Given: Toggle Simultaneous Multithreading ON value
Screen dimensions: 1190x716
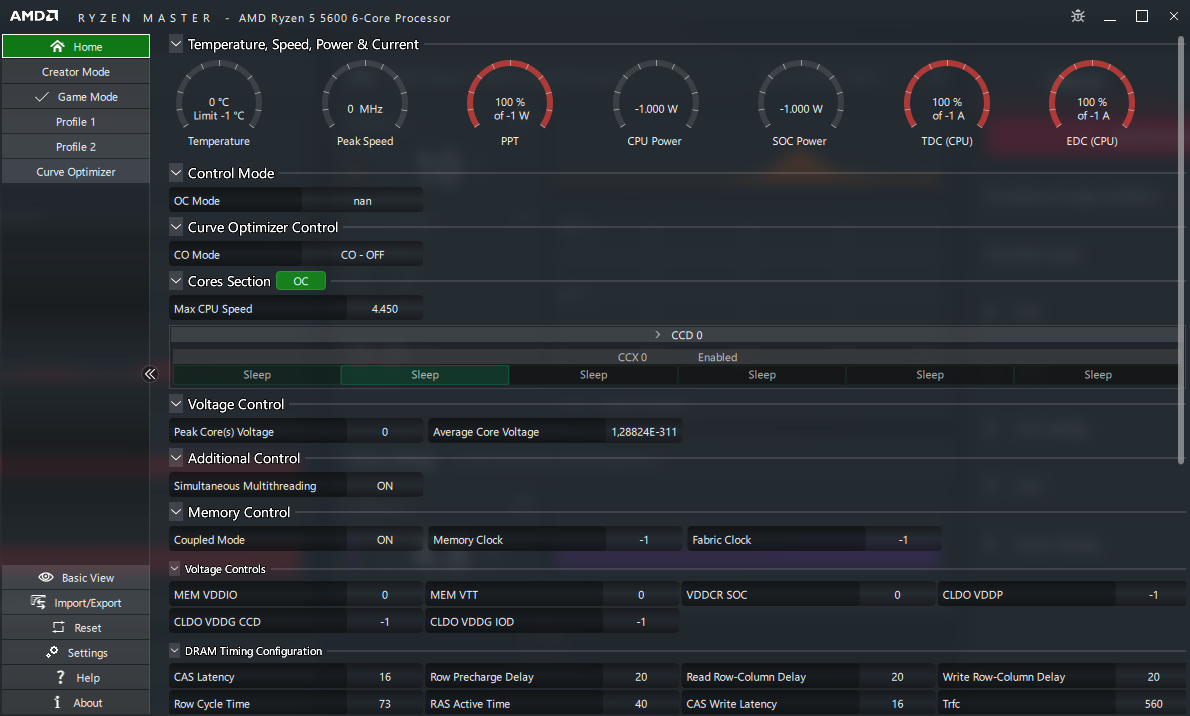Looking at the screenshot, I should pyautogui.click(x=385, y=486).
